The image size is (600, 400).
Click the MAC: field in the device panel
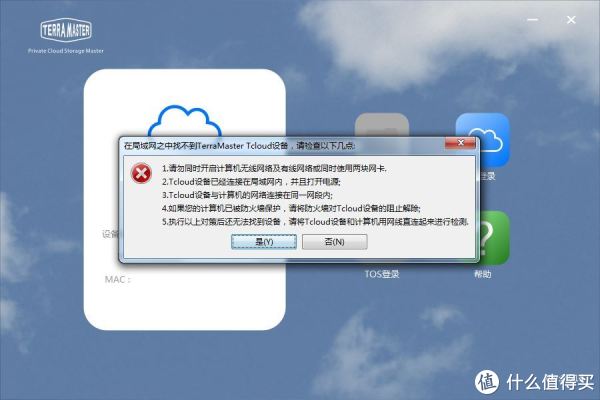[x=118, y=279]
